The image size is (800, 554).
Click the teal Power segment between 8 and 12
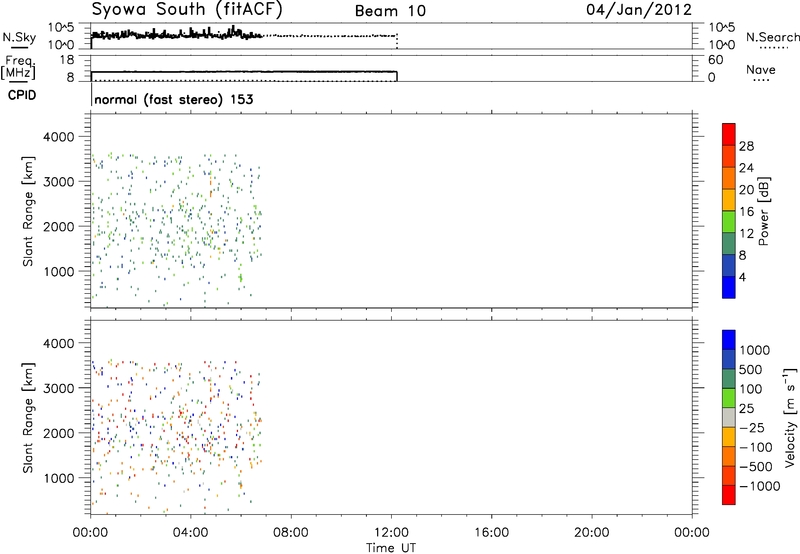pos(729,243)
